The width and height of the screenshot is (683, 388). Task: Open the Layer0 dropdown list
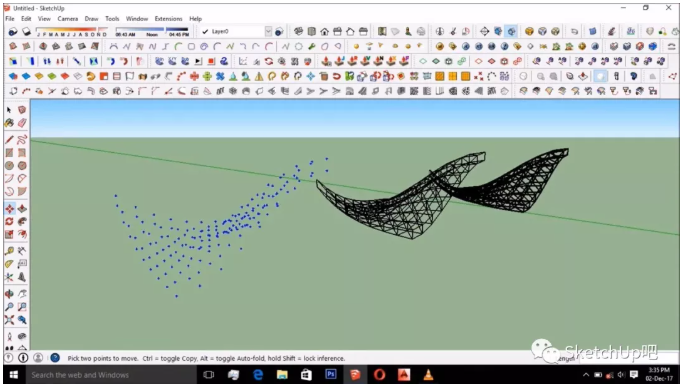point(268,31)
